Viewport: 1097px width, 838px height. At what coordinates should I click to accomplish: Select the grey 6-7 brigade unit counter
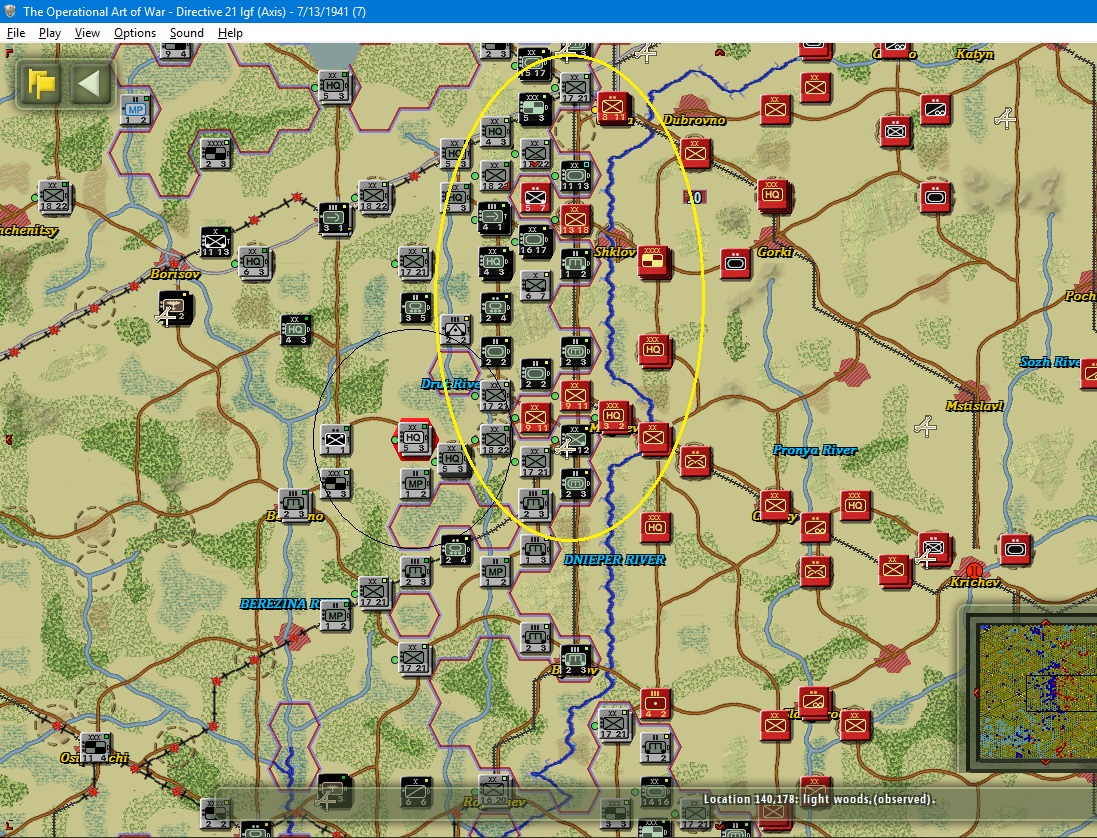coord(535,285)
